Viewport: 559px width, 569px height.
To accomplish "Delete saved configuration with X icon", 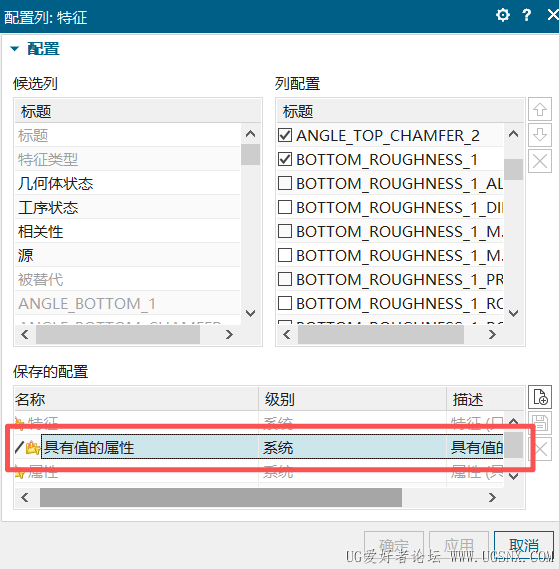I will pyautogui.click(x=540, y=449).
